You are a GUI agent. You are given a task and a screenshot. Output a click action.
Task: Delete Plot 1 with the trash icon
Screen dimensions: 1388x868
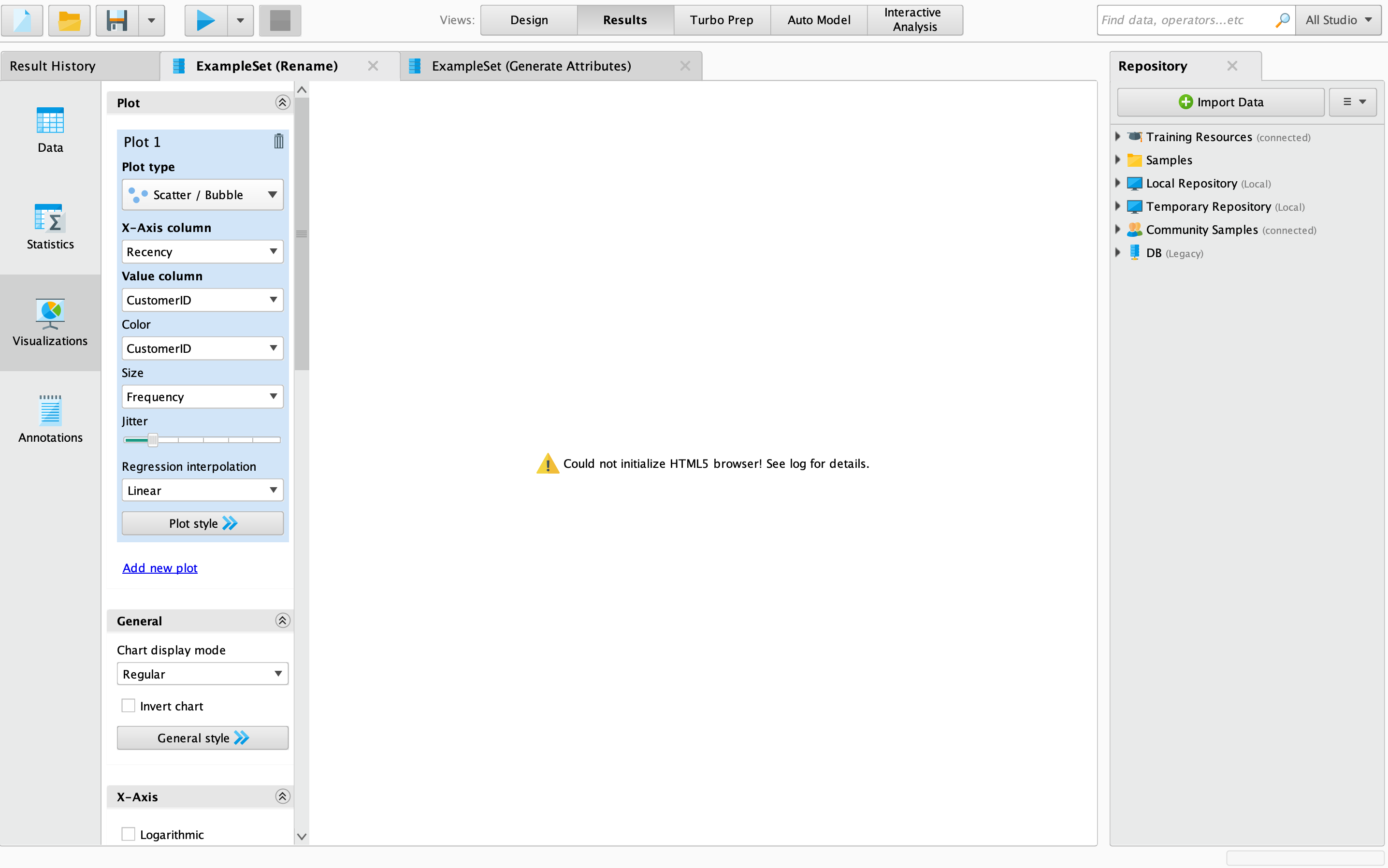[x=278, y=141]
